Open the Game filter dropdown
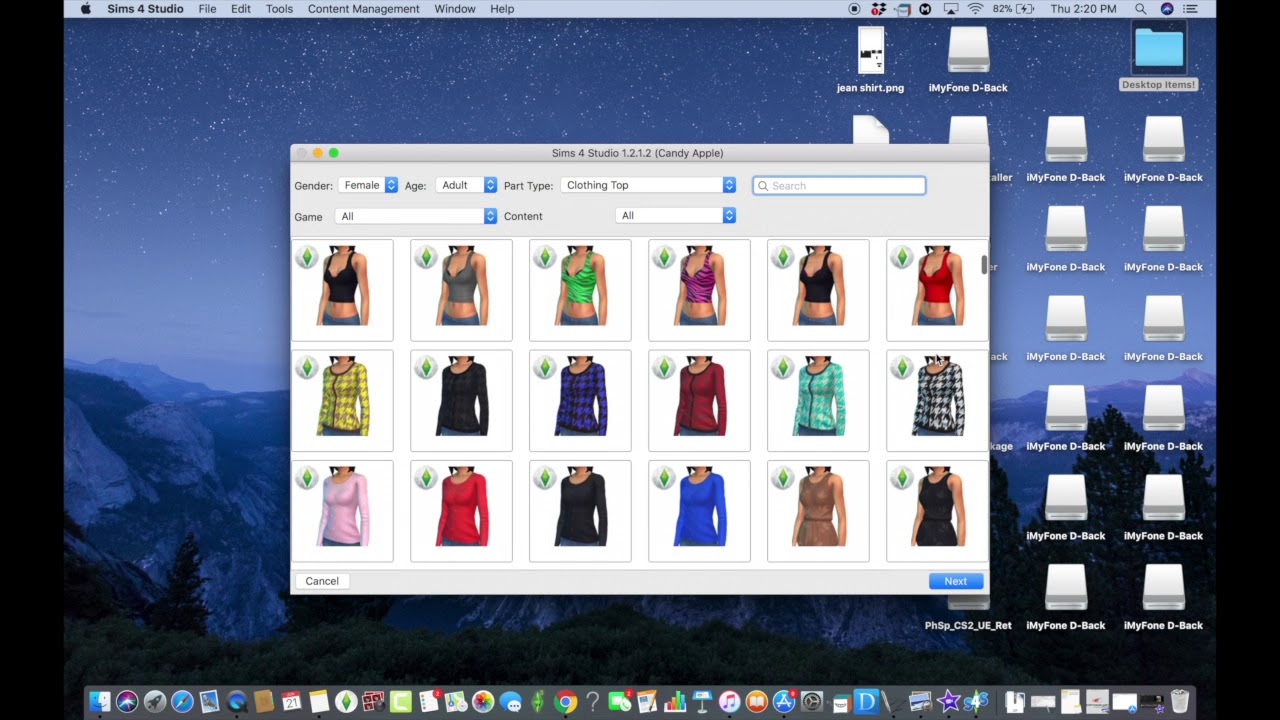The image size is (1280, 720). 416,216
